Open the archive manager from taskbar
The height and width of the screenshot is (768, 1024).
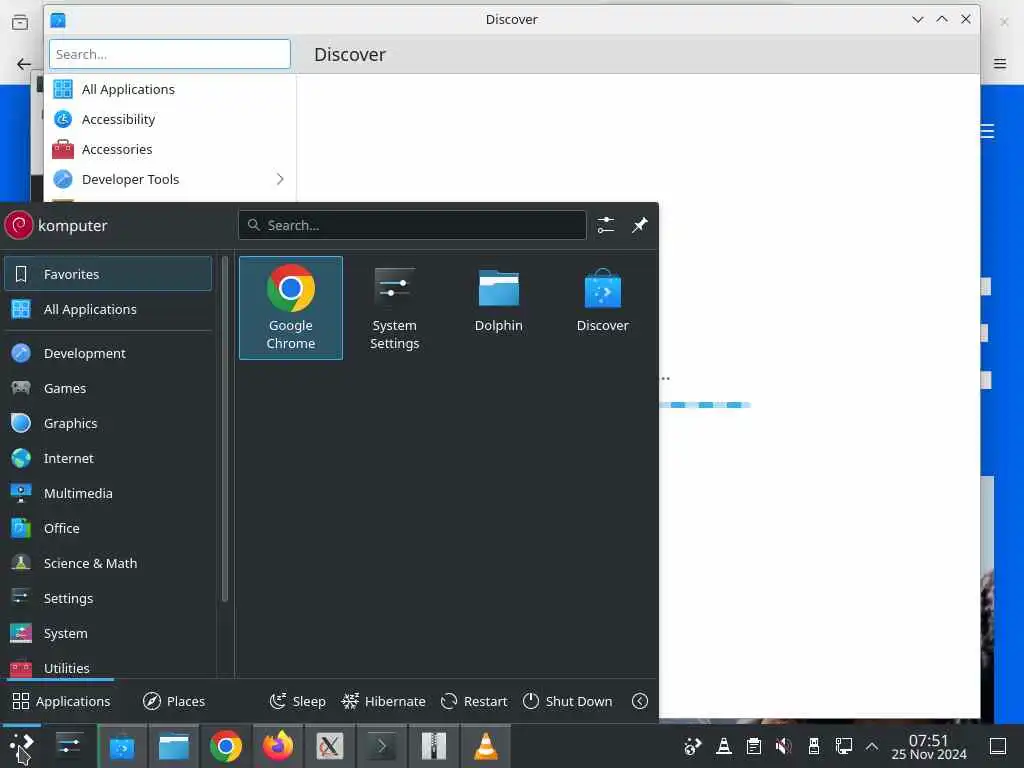click(434, 746)
